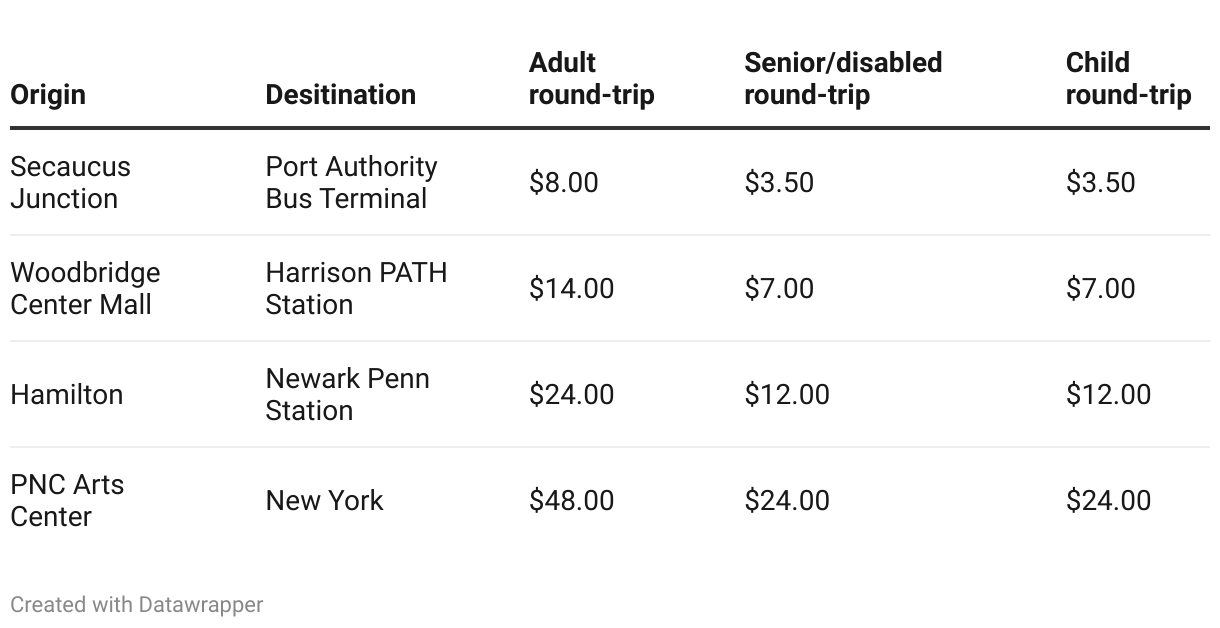This screenshot has height=628, width=1220.
Task: Select the Hamilton origin cell
Action: pos(66,395)
